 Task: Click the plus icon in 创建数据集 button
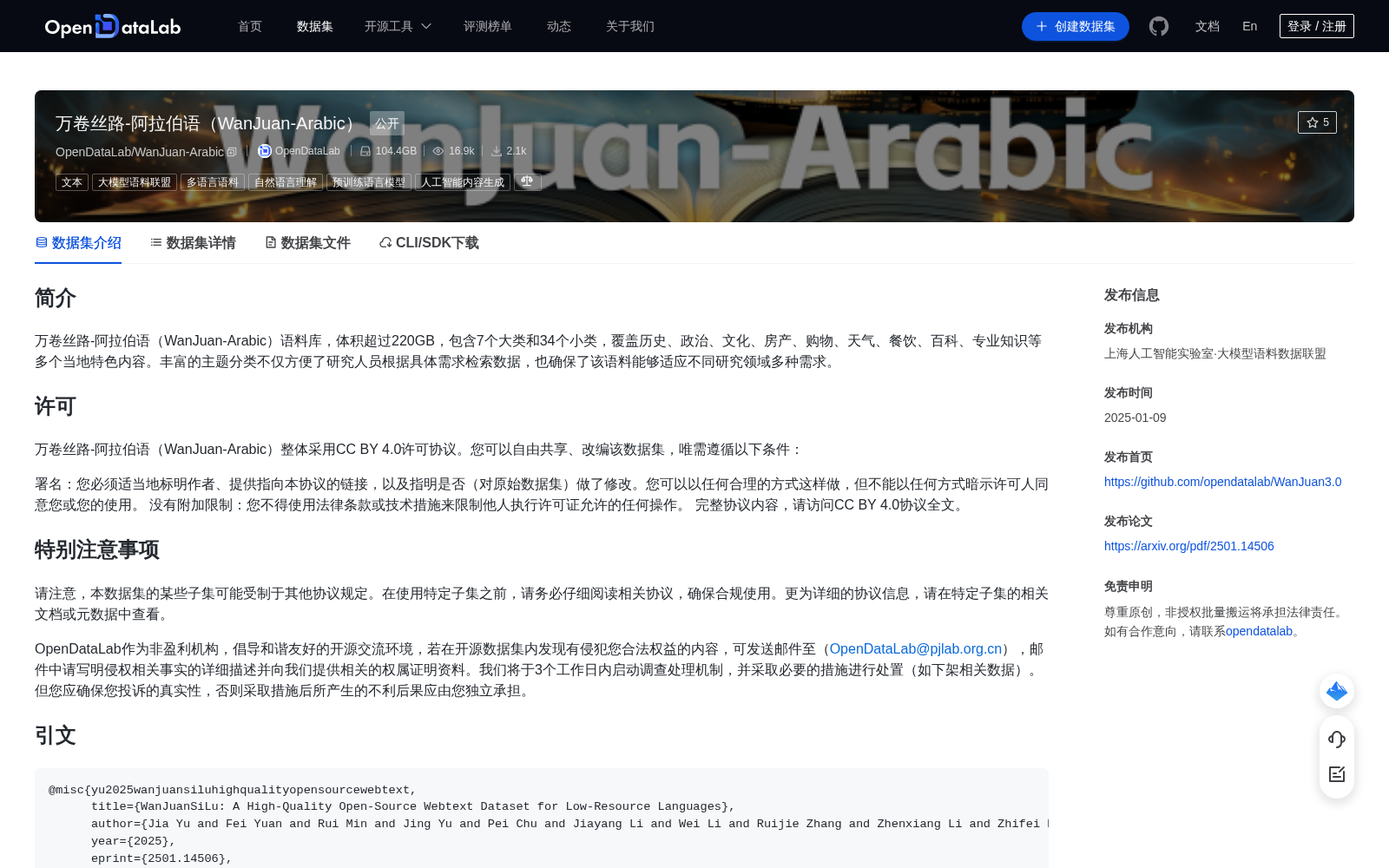pos(1042,26)
